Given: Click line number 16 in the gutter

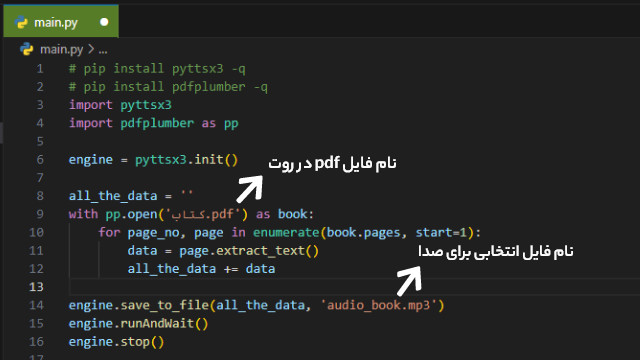Looking at the screenshot, I should pyautogui.click(x=36, y=342).
